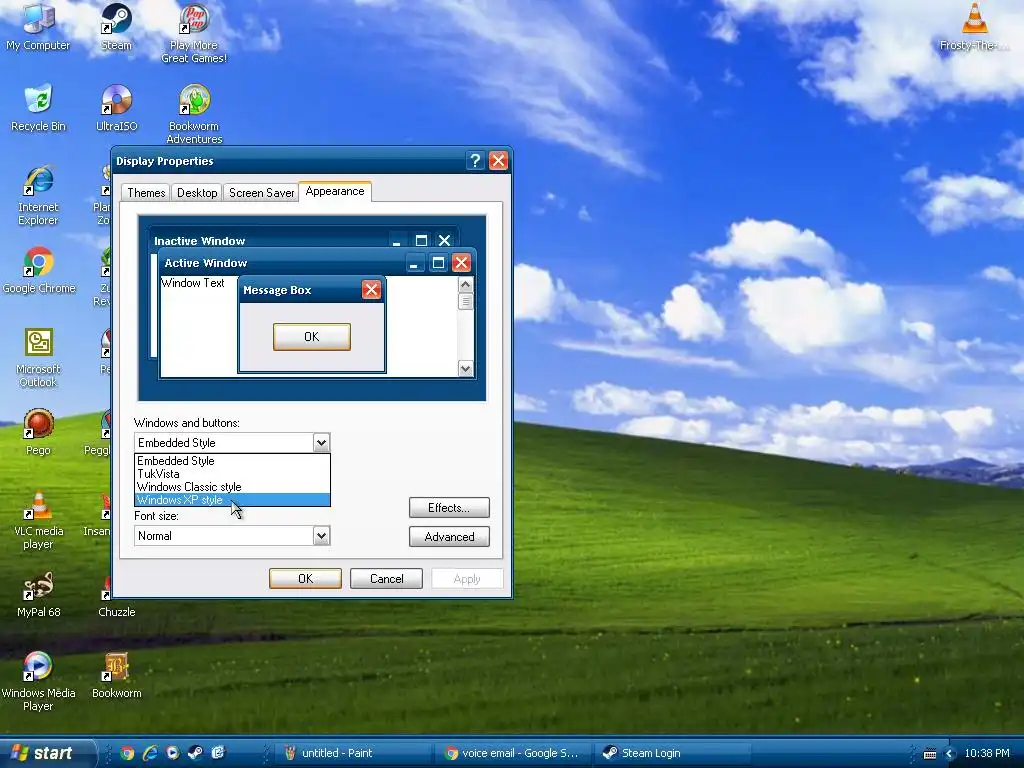Click Internet Explorer quick launch icon

(x=150, y=753)
